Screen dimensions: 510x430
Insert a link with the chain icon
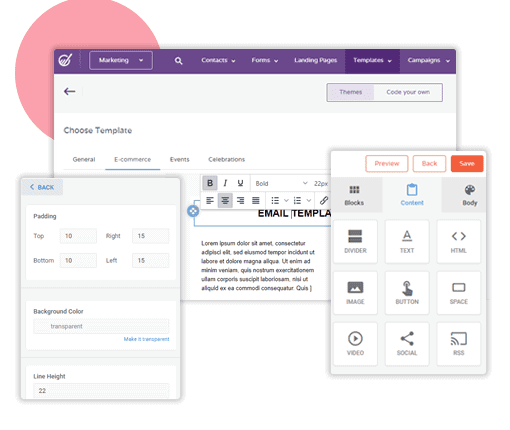click(x=324, y=200)
